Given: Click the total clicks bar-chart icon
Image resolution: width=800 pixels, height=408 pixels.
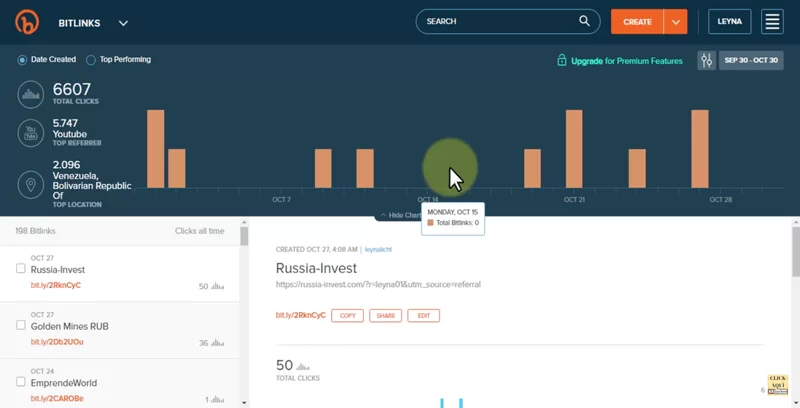Looking at the screenshot, I should 31,94.
